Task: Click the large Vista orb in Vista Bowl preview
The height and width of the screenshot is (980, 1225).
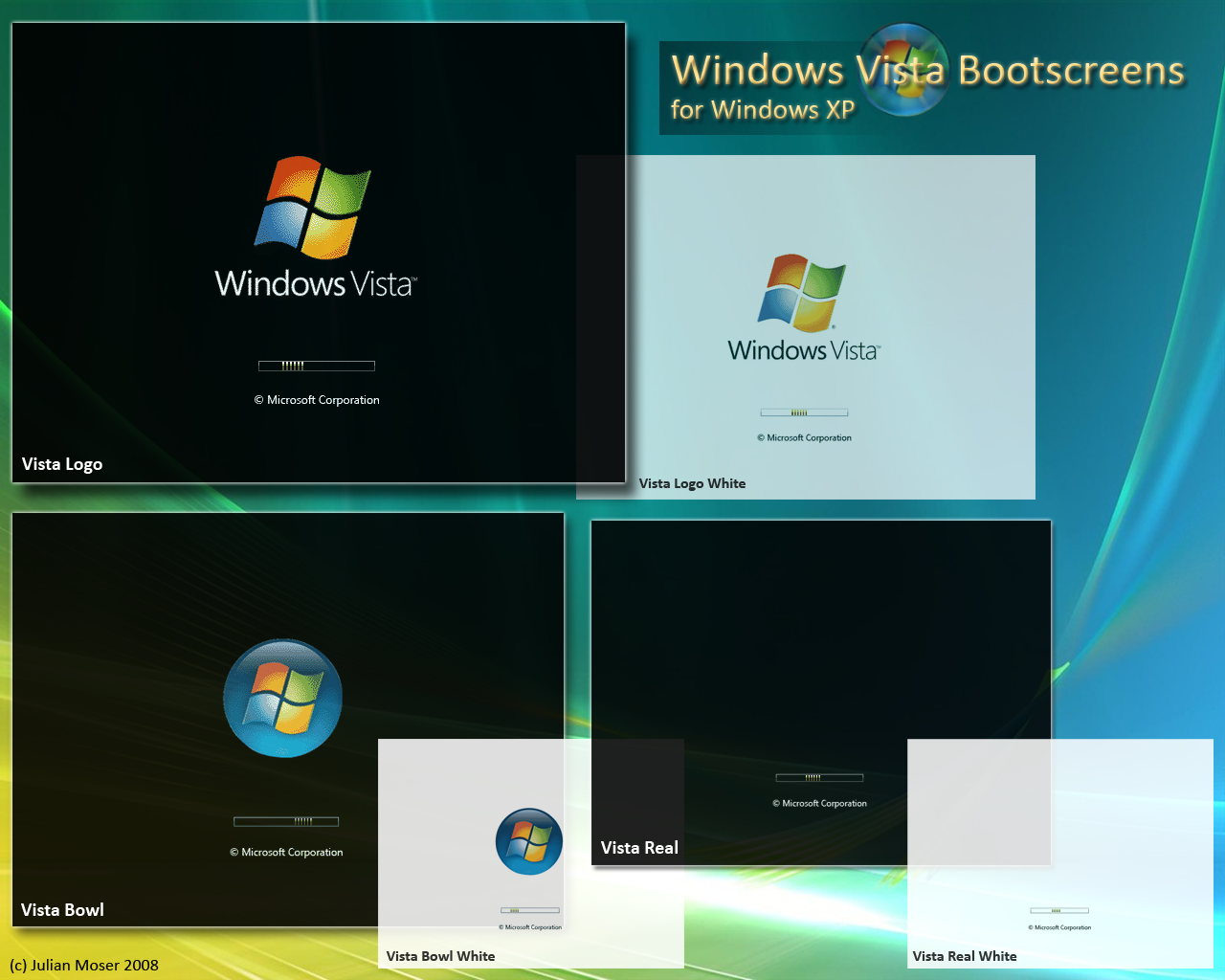Action: 282,699
